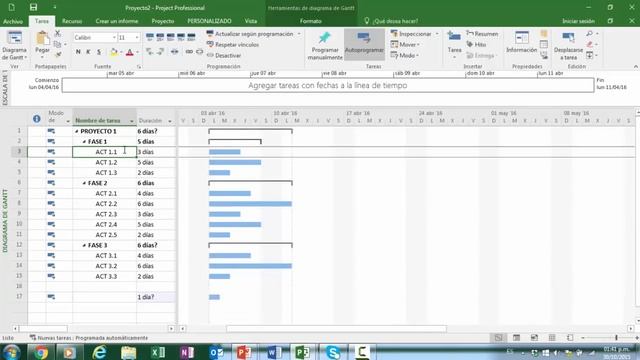This screenshot has height=360, width=640.
Task: Click the task notes icon in Propiedades
Action: click(544, 34)
